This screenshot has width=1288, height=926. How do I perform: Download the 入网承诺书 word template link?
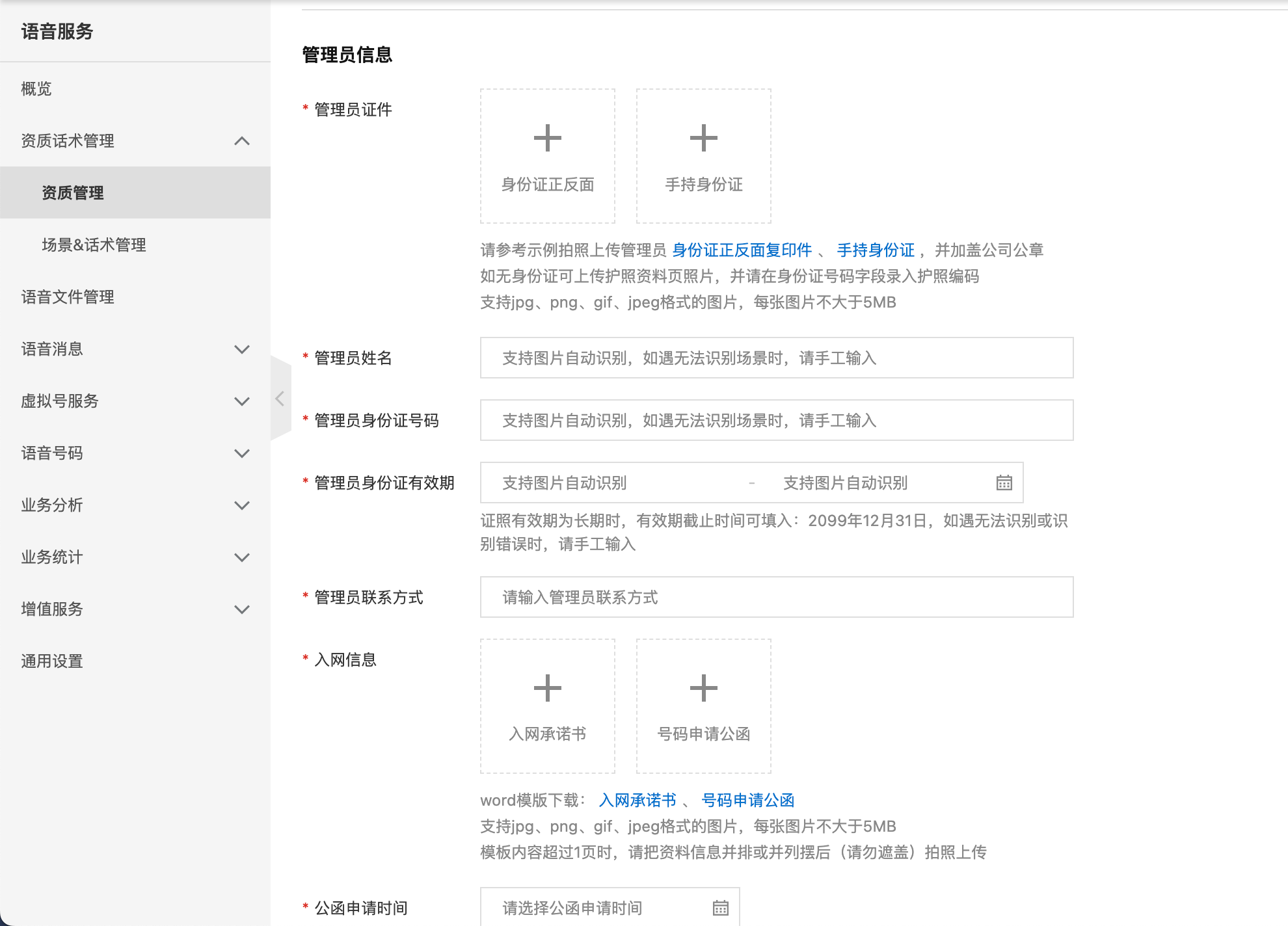tap(637, 800)
